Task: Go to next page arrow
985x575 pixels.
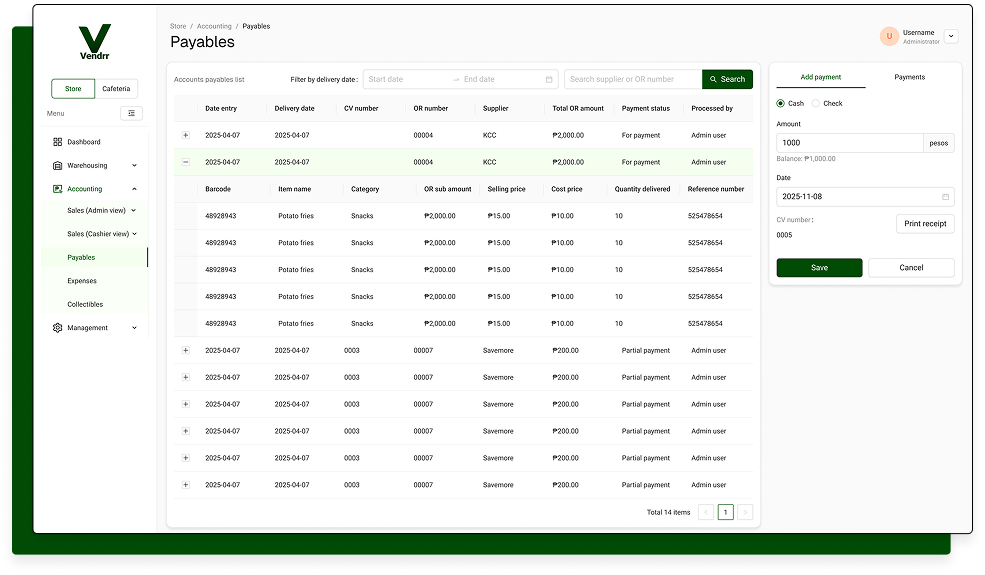Action: 744,512
